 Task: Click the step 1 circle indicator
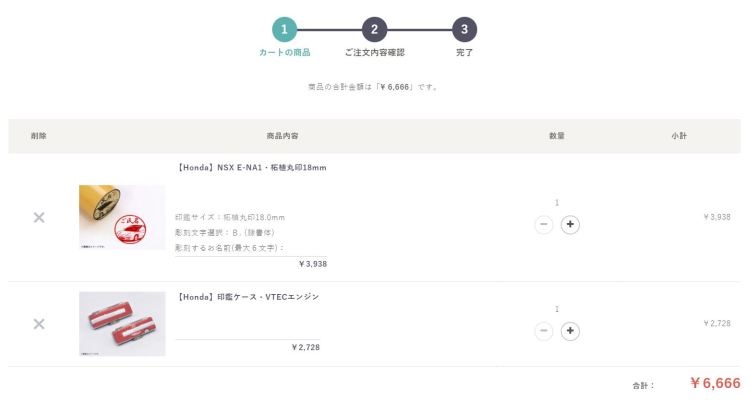click(x=284, y=30)
